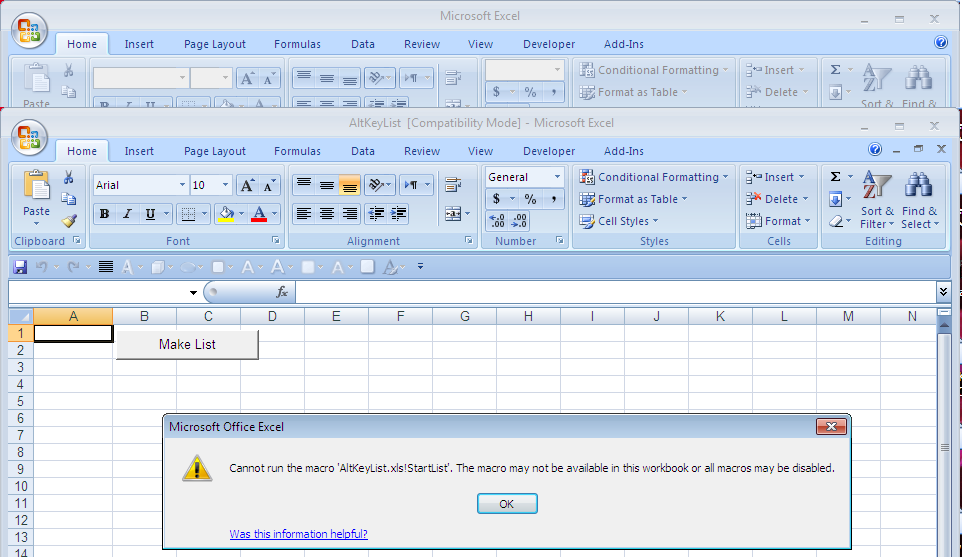This screenshot has width=962, height=557.
Task: Click the Save icon in quick access toolbar
Action: click(20, 267)
